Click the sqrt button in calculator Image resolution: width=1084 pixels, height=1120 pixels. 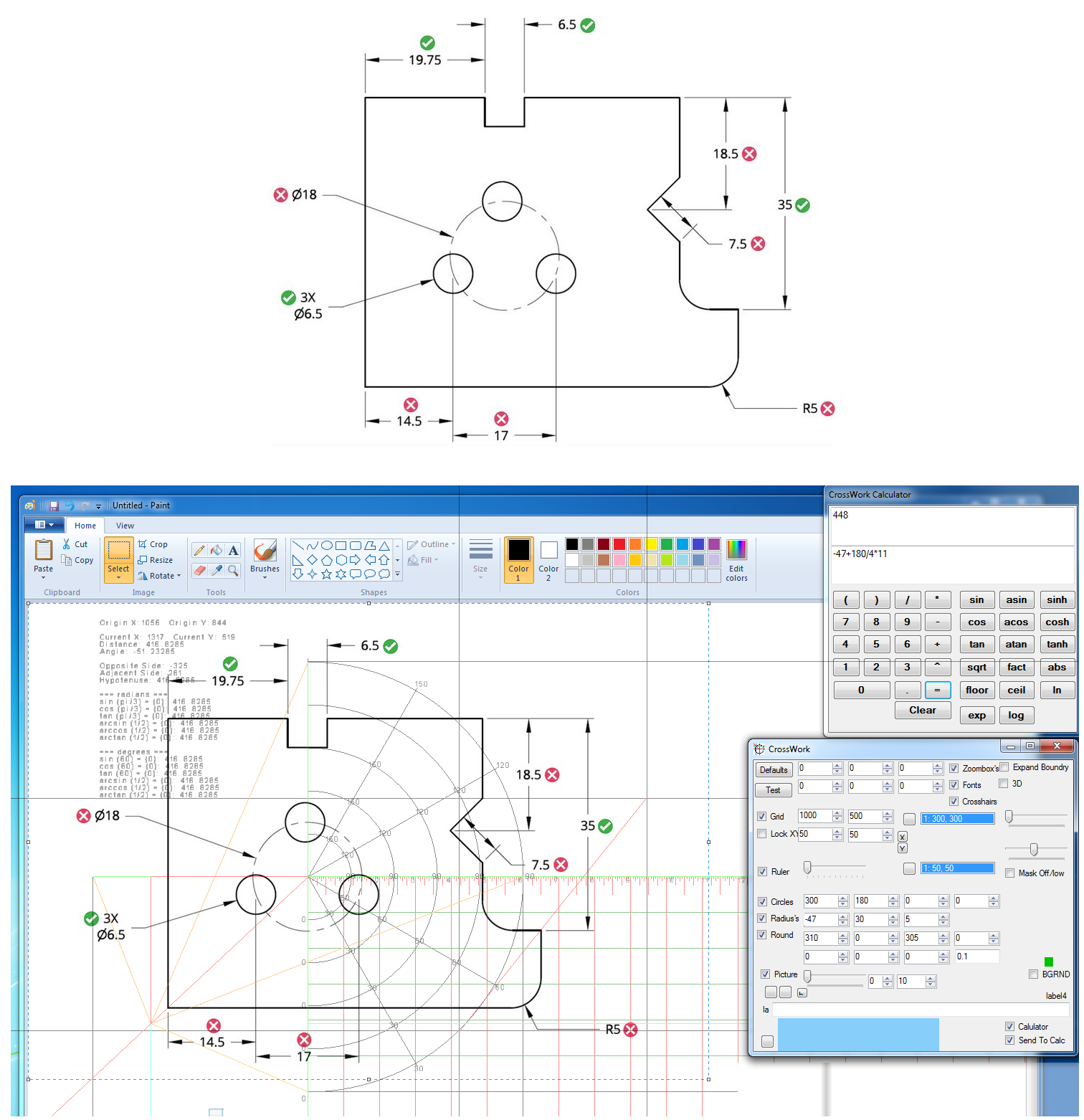976,668
